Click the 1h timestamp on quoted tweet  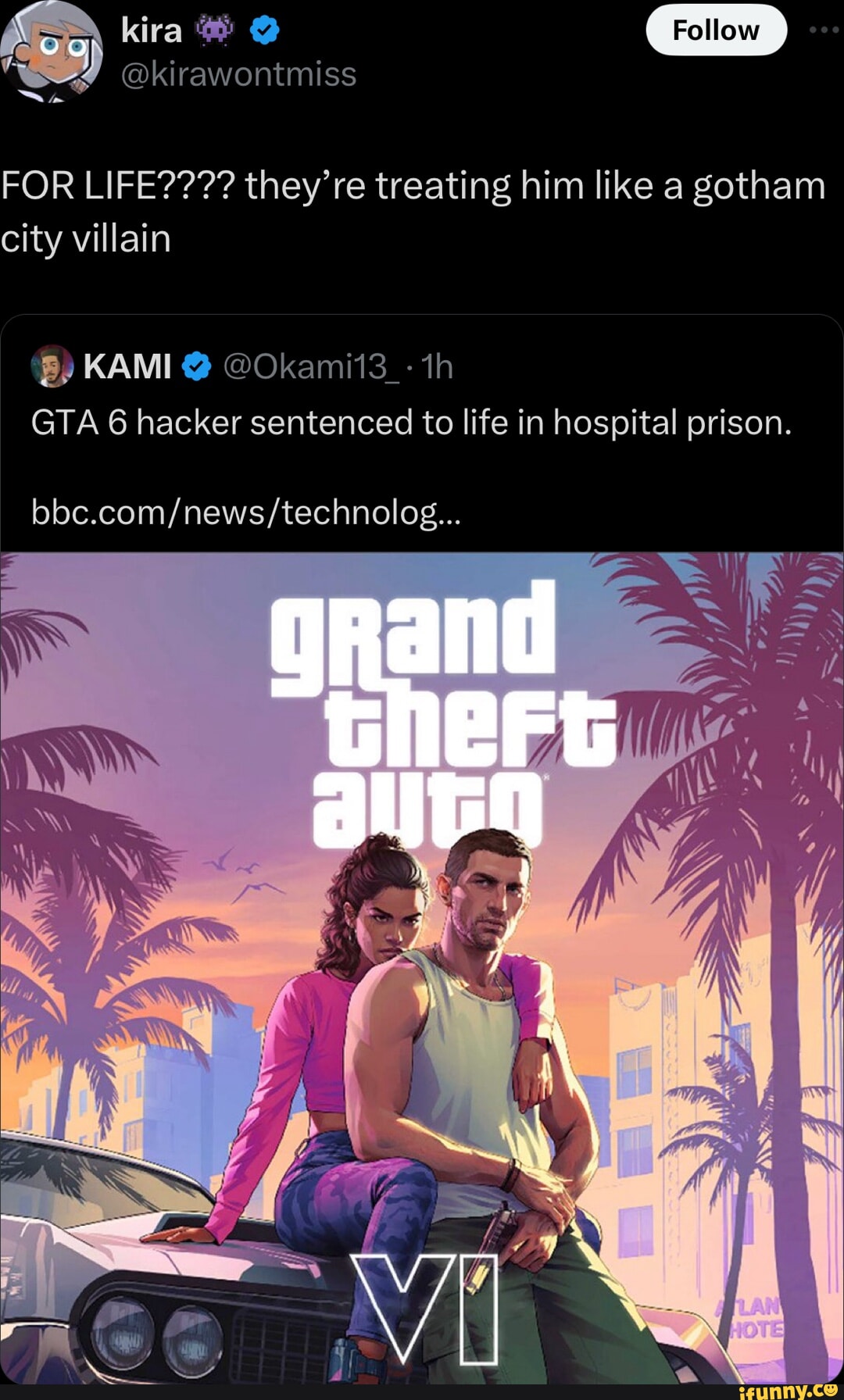point(438,366)
